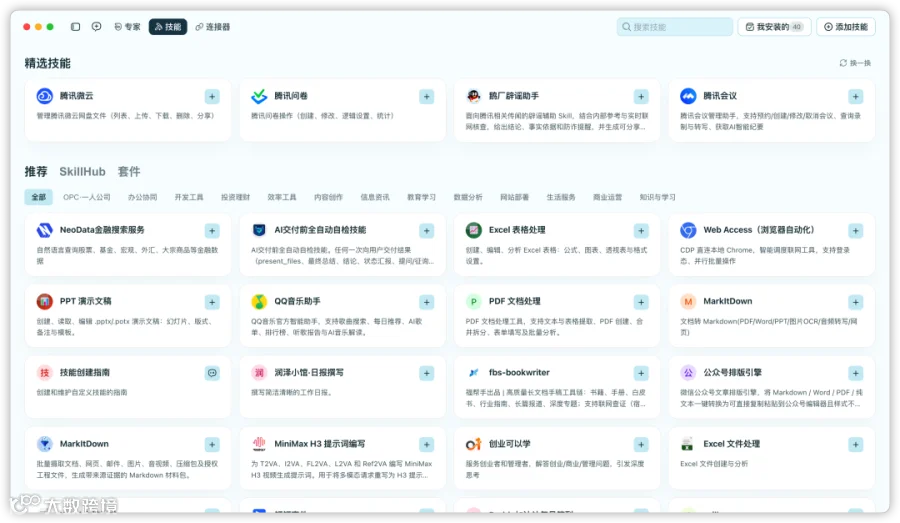Focus the 搜索技能 search field

tap(674, 27)
